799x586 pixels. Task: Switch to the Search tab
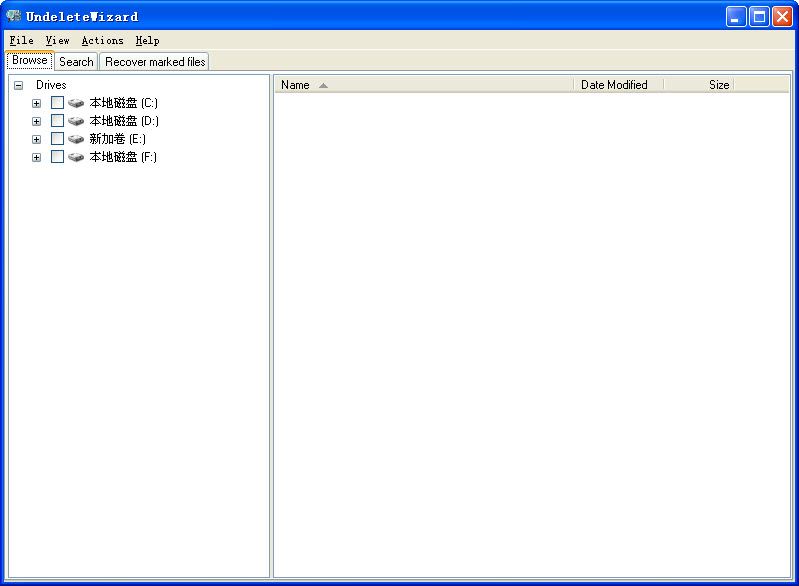click(76, 62)
